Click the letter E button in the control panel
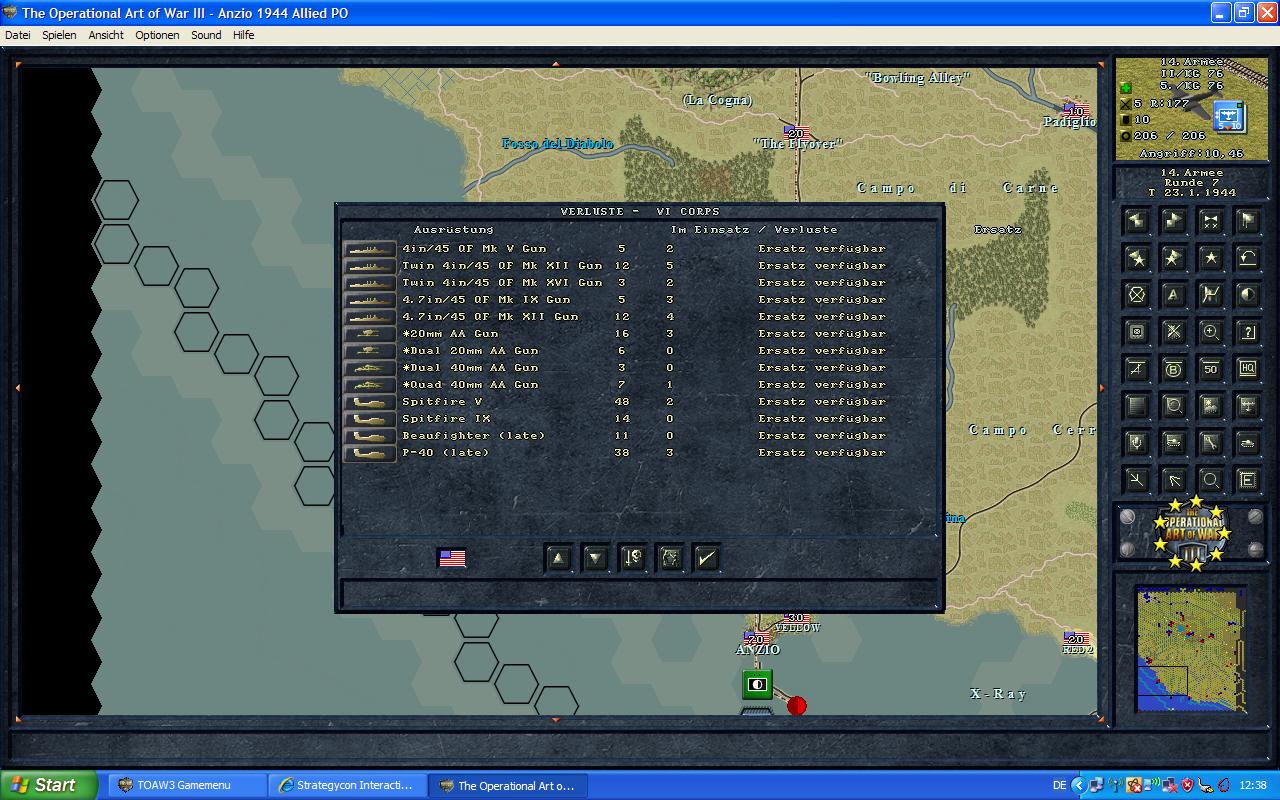This screenshot has width=1280, height=800. click(x=1247, y=480)
